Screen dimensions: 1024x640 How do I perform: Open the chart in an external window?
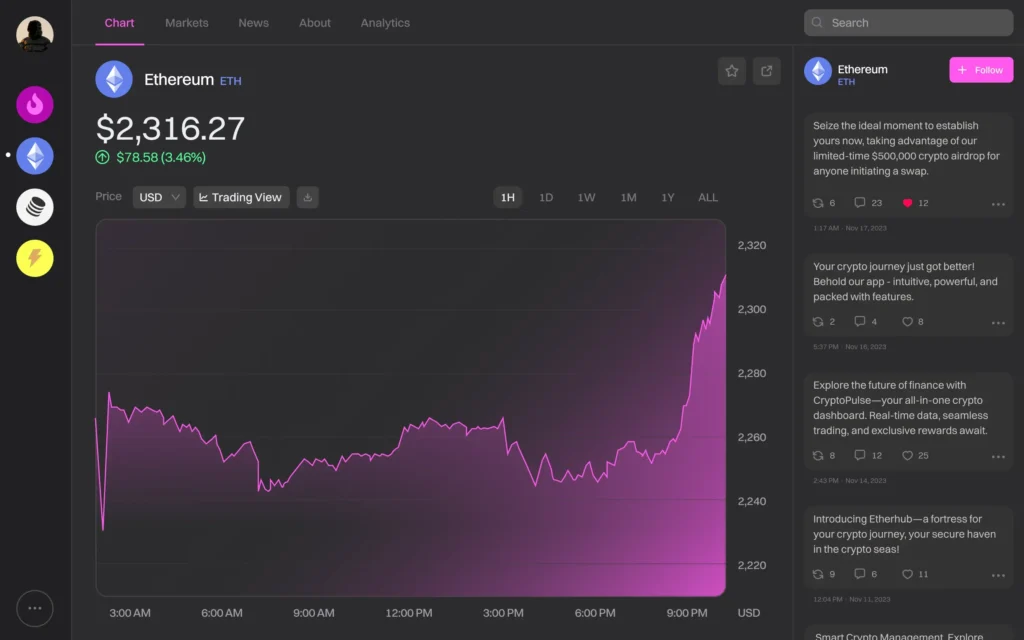click(767, 71)
